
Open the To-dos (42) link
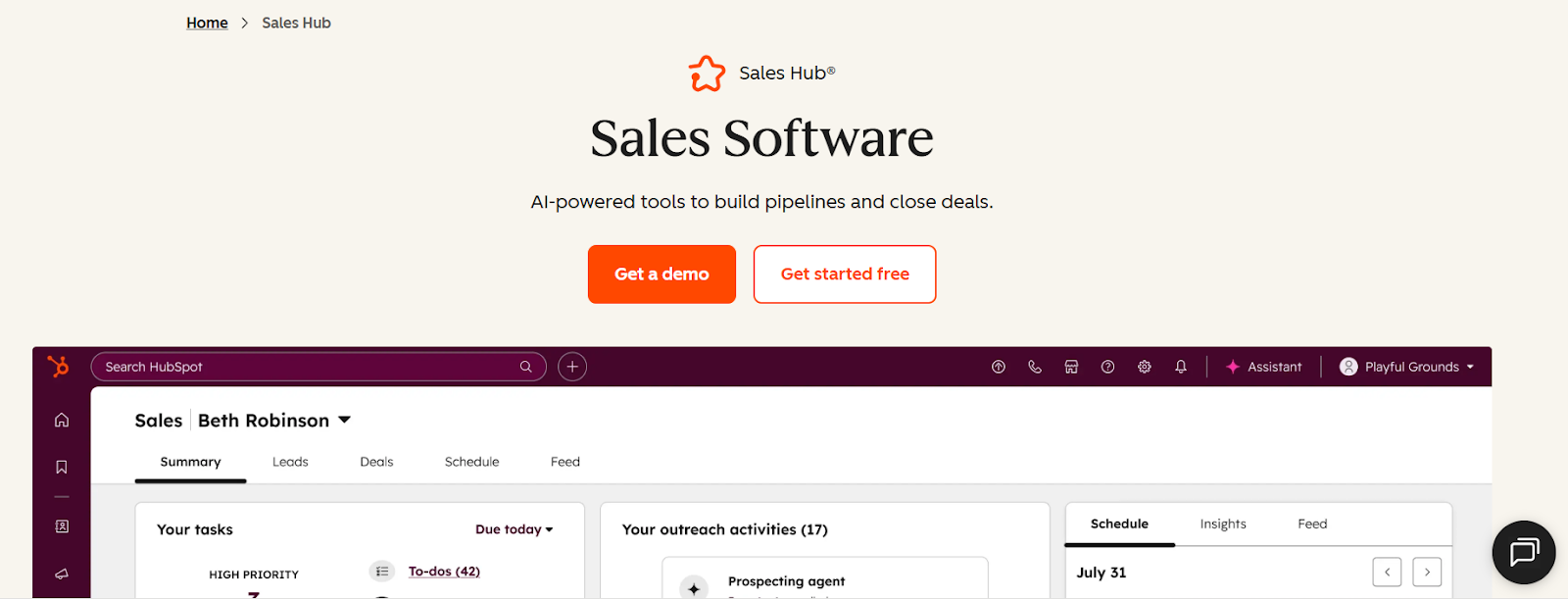pos(443,571)
